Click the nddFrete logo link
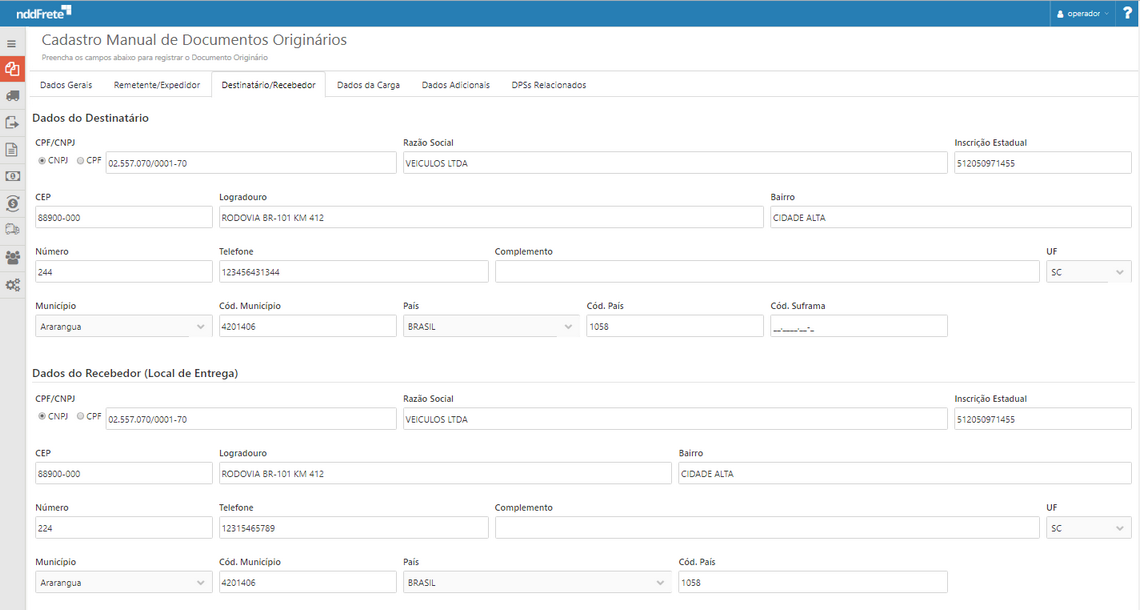 [x=43, y=13]
